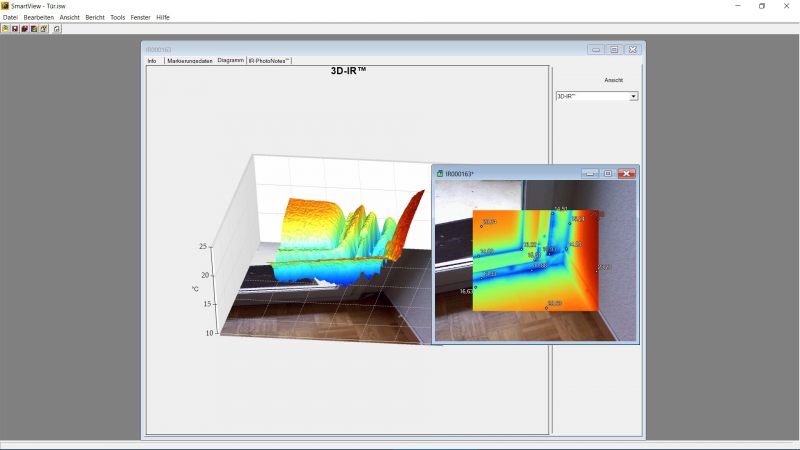Switch to the IR-PhotoNotes tab

tap(269, 61)
